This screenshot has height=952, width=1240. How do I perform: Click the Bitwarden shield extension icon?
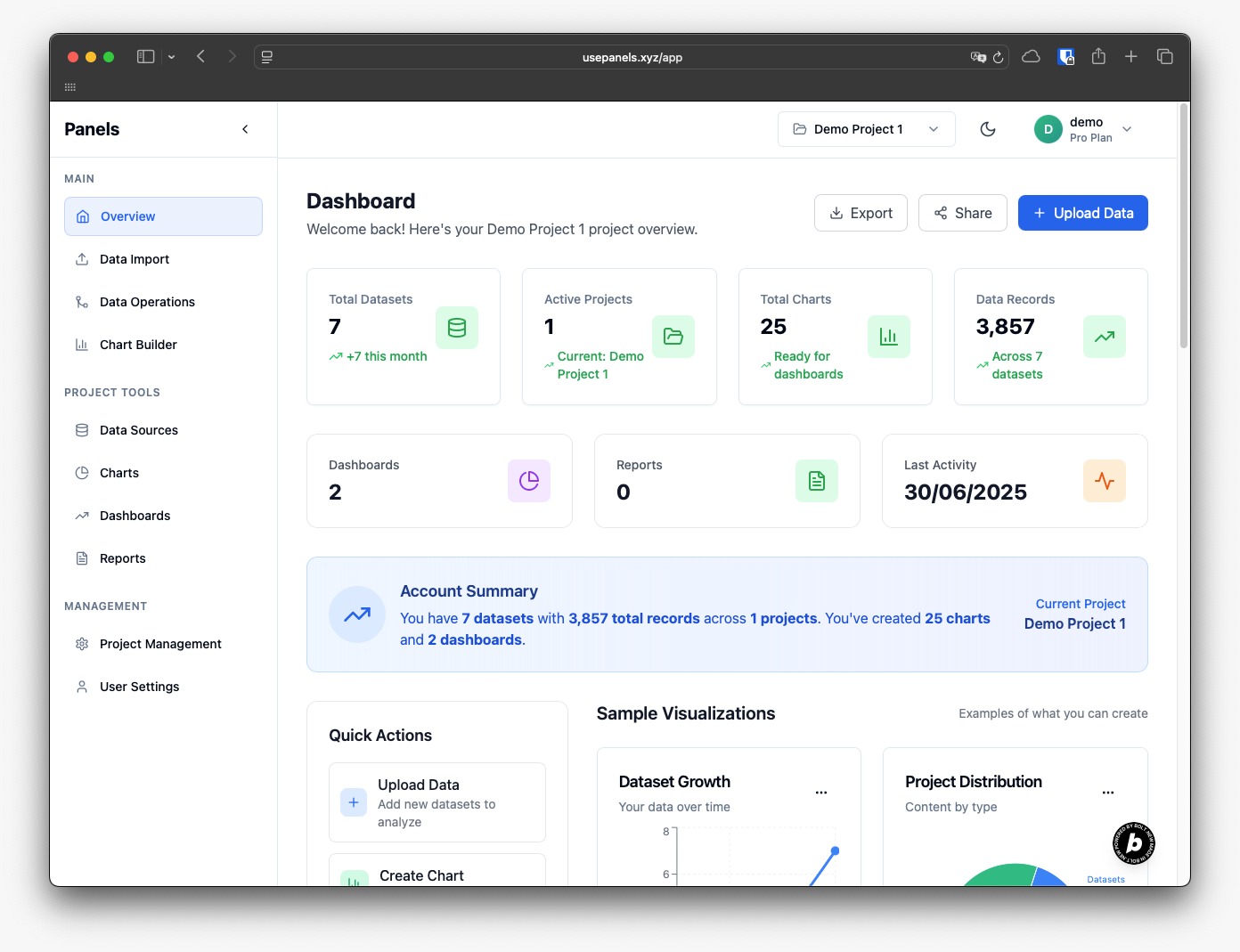[1065, 57]
